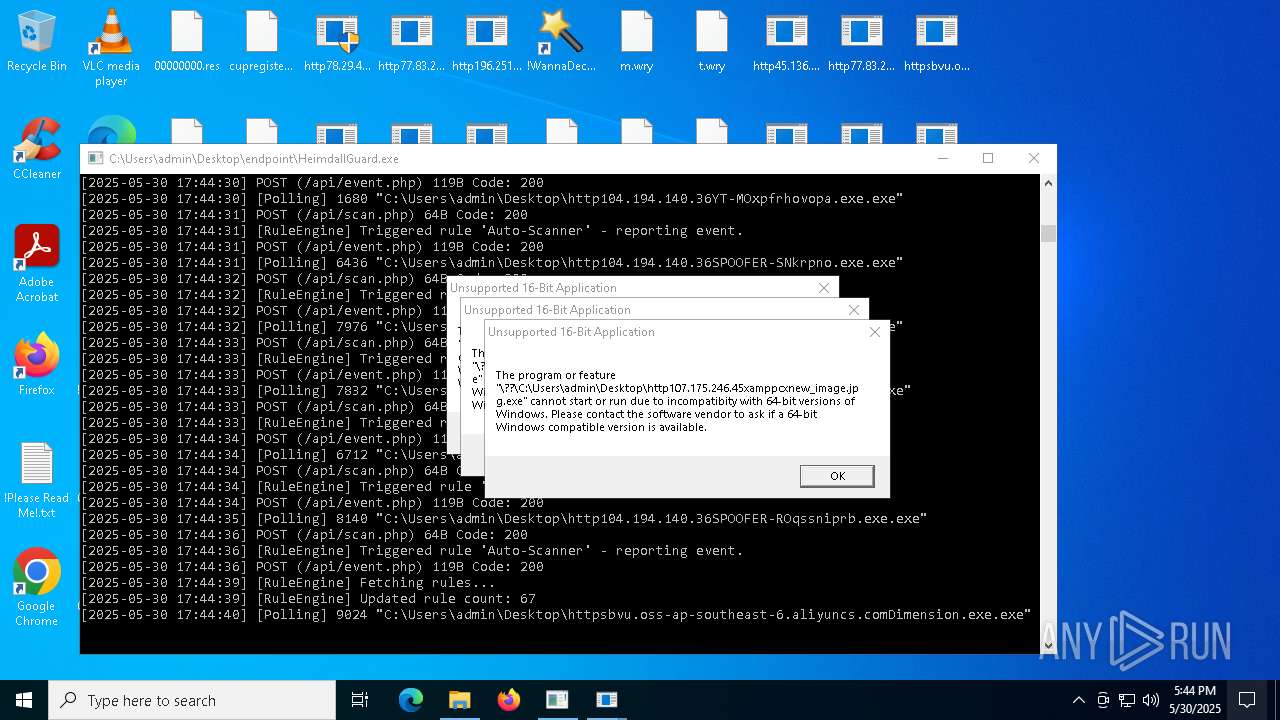The height and width of the screenshot is (720, 1280).
Task: Minimize the HeimdallGuard.exe console window
Action: coord(943,158)
